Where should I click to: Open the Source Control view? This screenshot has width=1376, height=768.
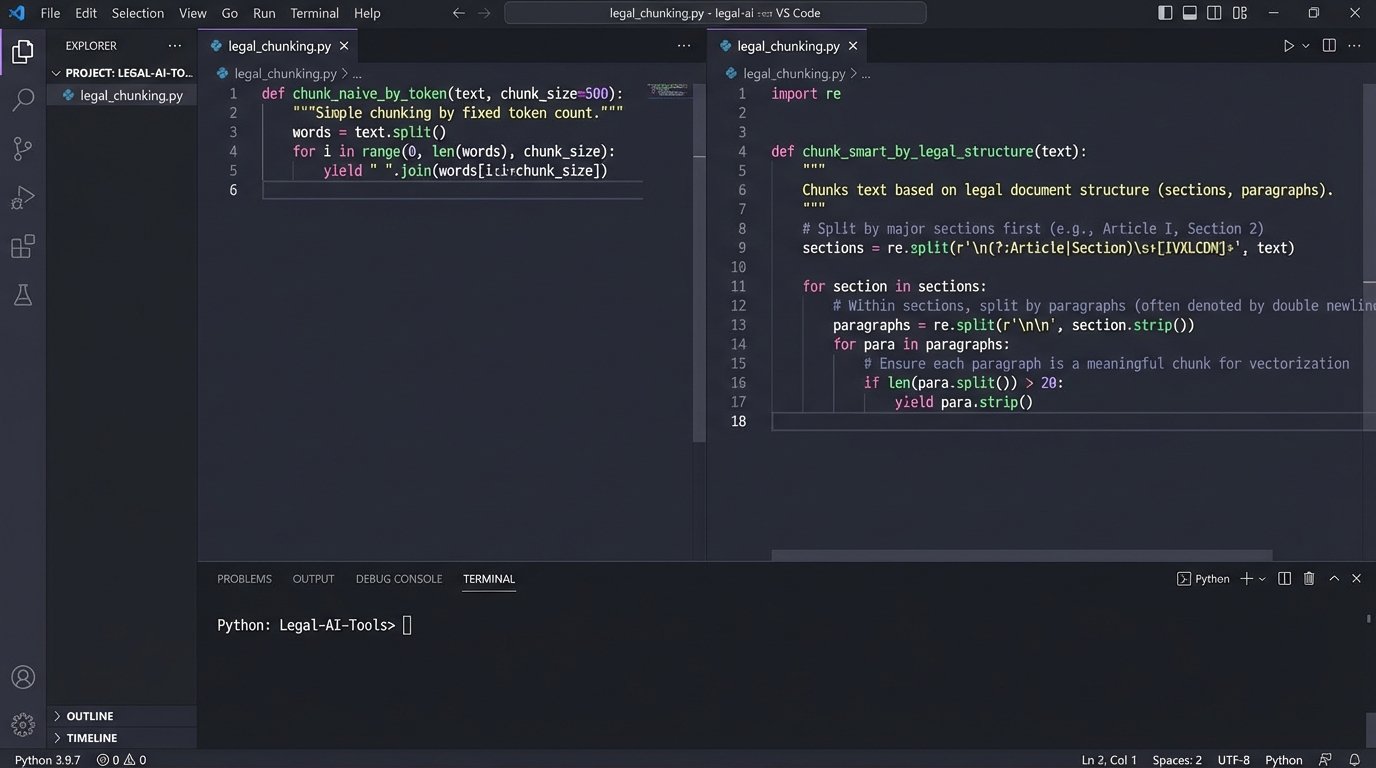(22, 149)
